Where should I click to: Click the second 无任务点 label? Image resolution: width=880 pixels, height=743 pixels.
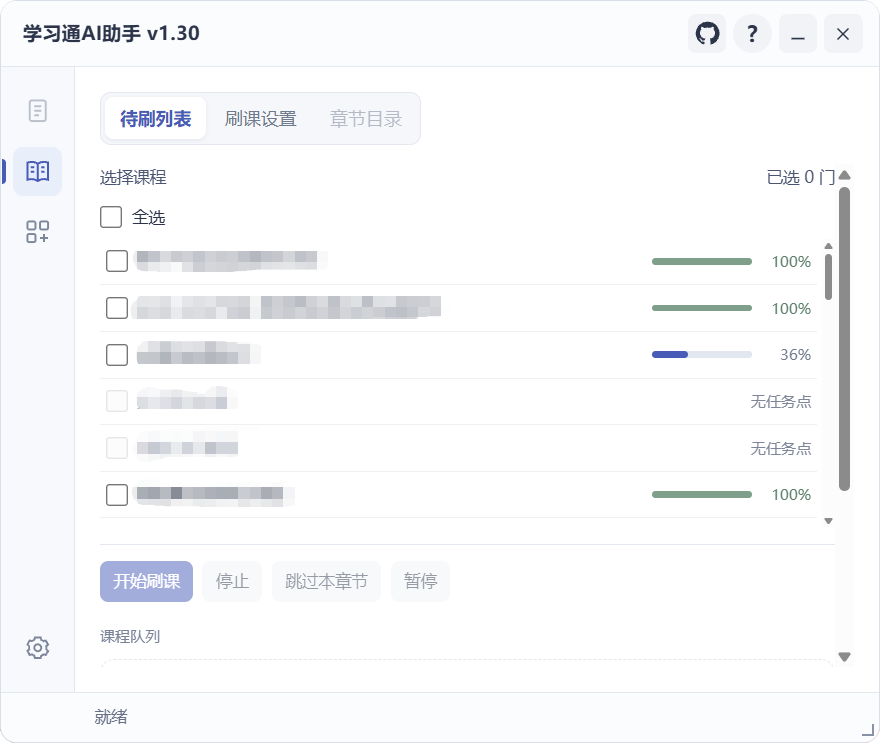[x=781, y=448]
